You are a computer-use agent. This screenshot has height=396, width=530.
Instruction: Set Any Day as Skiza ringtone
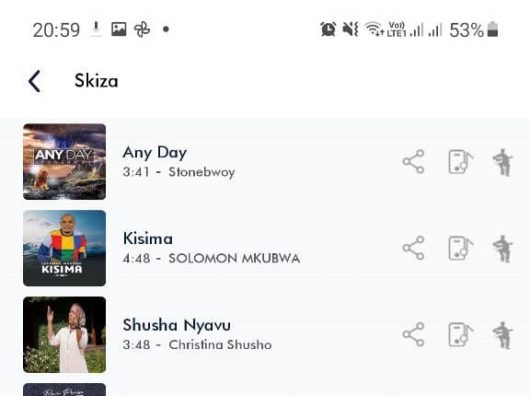(460, 162)
